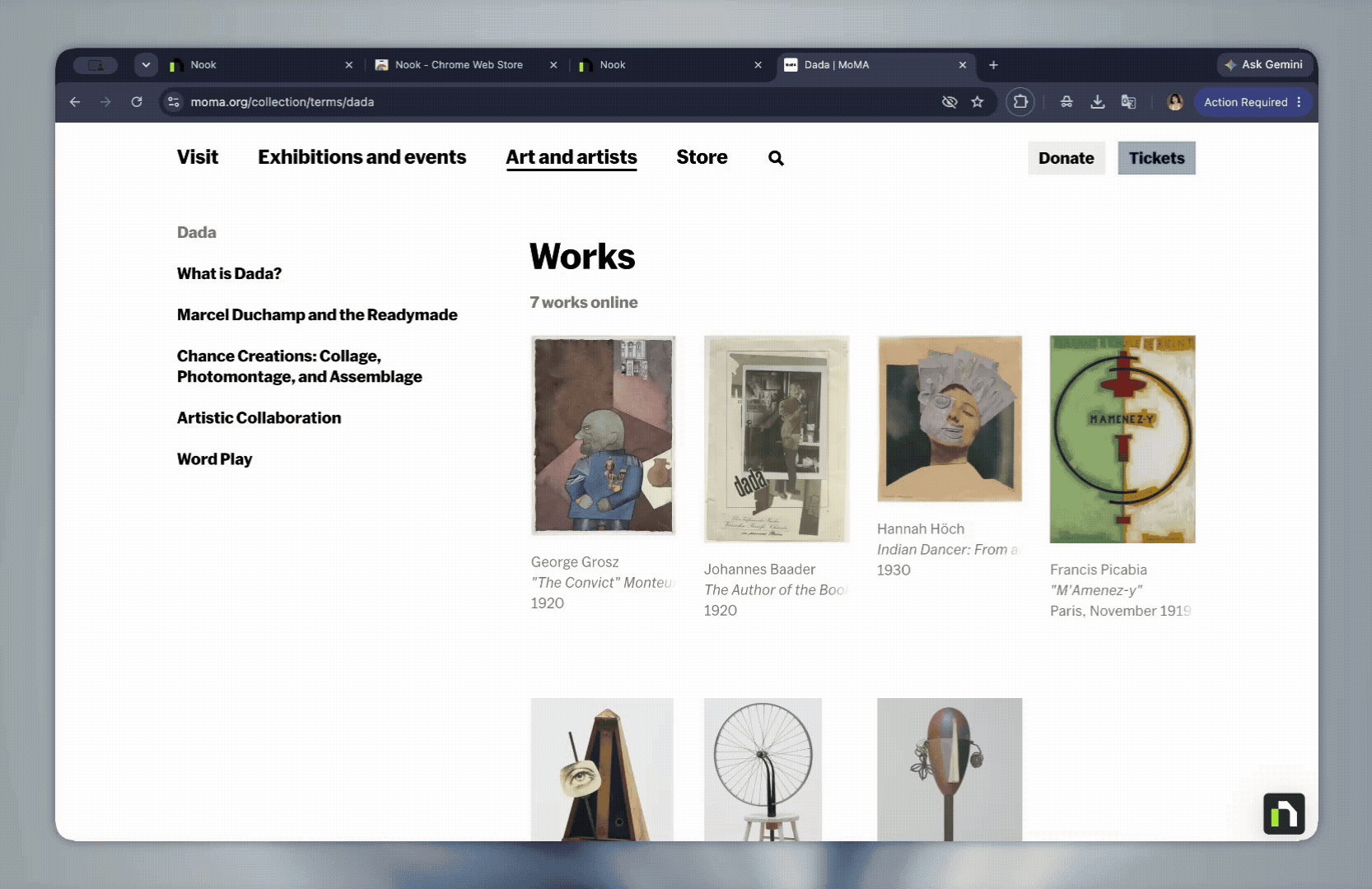The height and width of the screenshot is (889, 1372).
Task: Click the address bar URL field
Action: click(560, 102)
